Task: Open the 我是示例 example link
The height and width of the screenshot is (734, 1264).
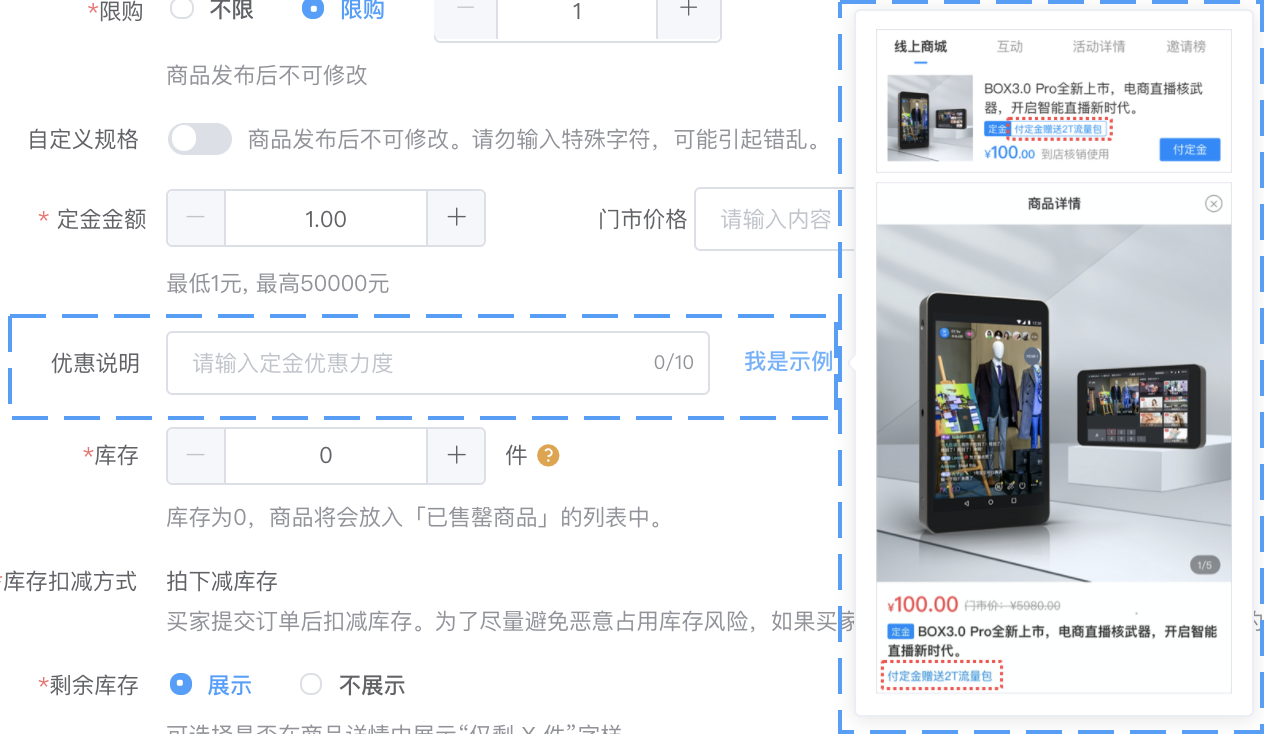Action: point(788,362)
